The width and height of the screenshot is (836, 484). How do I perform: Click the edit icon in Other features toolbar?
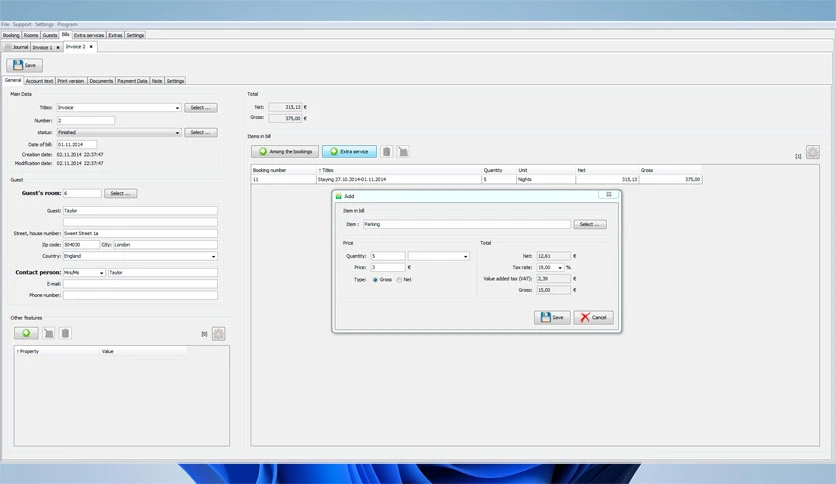tap(49, 333)
